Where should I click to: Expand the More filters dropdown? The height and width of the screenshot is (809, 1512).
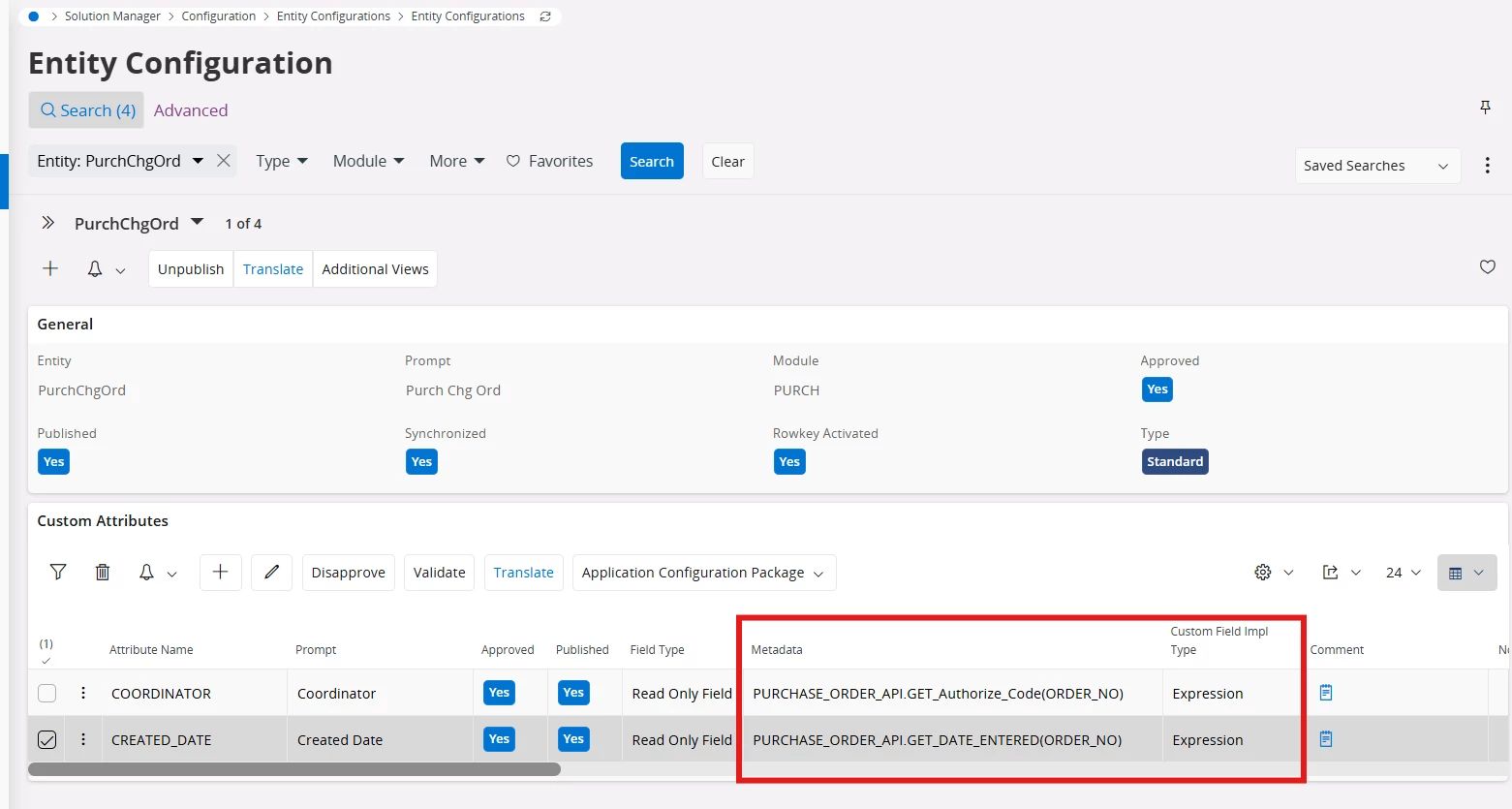[x=457, y=161]
